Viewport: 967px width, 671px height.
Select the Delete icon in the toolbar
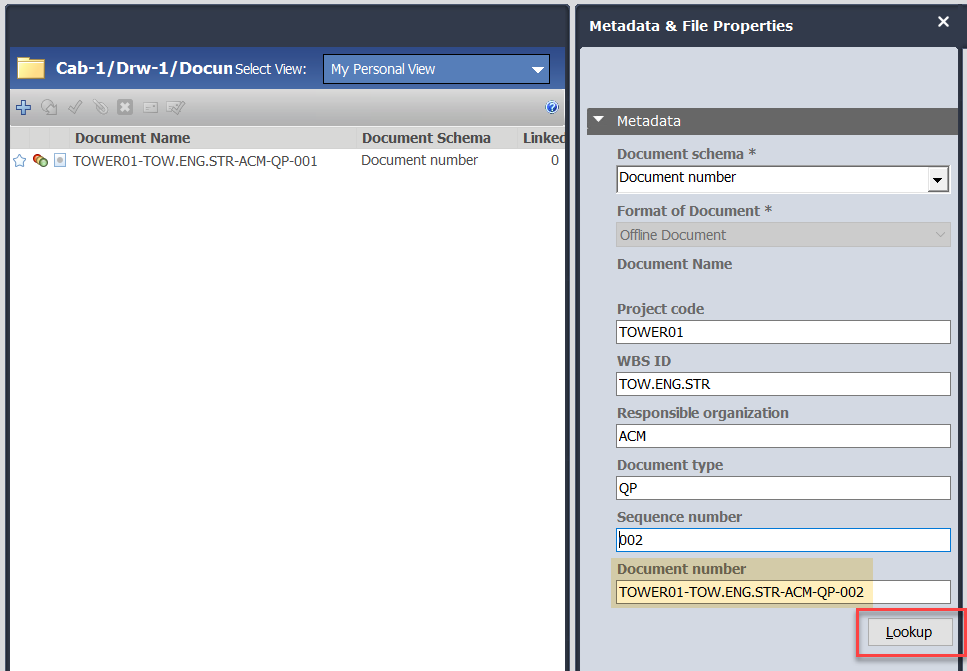coord(125,107)
